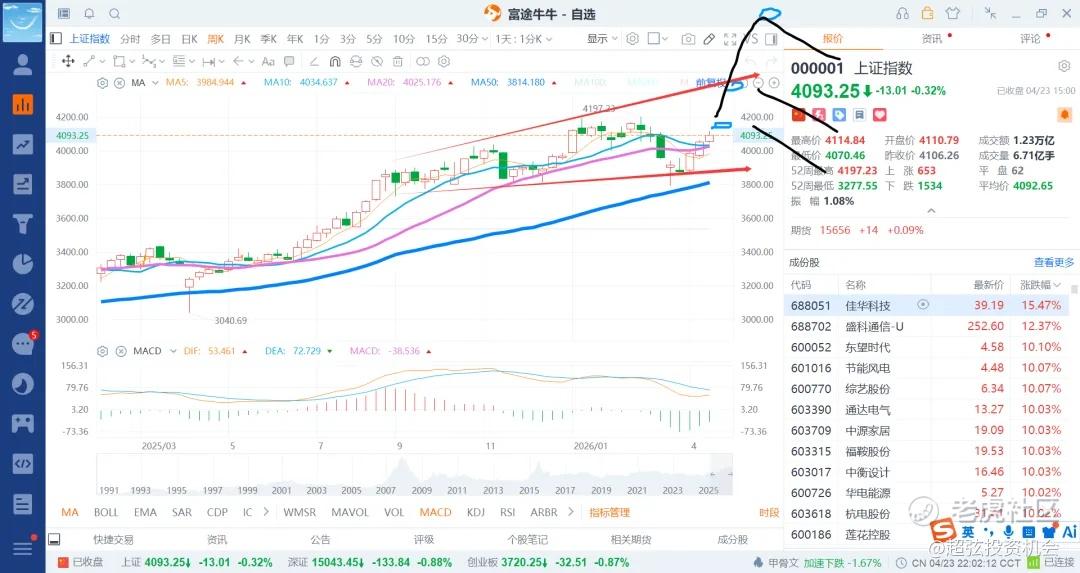Delete drawings with the trash icon

pyautogui.click(x=397, y=61)
